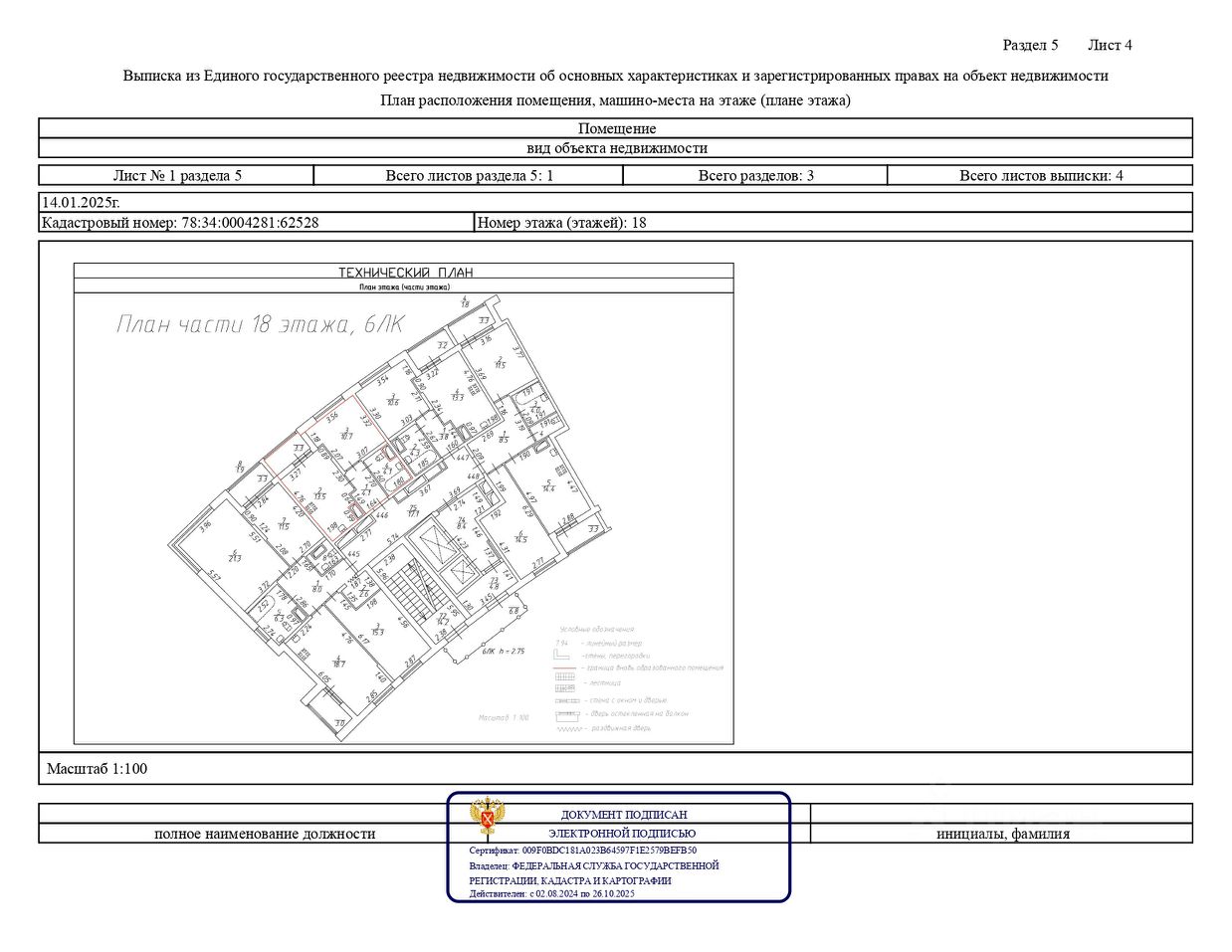Click the red boundary line legend symbol

tap(565, 668)
